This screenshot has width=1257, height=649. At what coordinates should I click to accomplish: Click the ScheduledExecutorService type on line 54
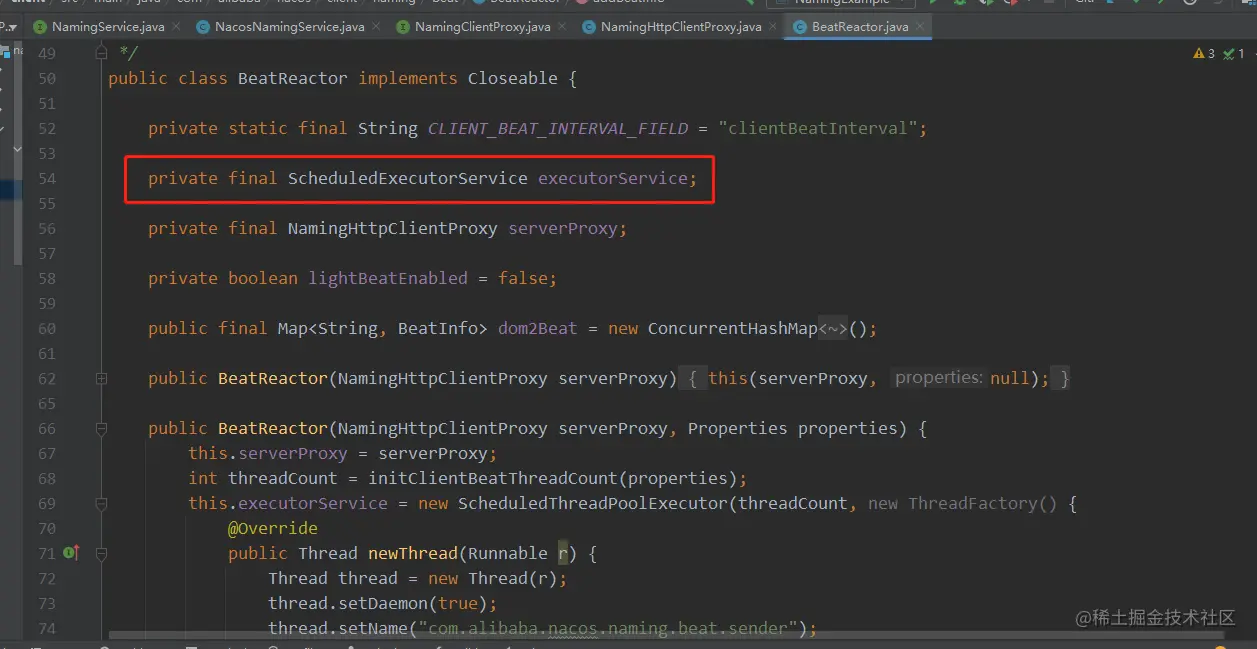point(408,178)
